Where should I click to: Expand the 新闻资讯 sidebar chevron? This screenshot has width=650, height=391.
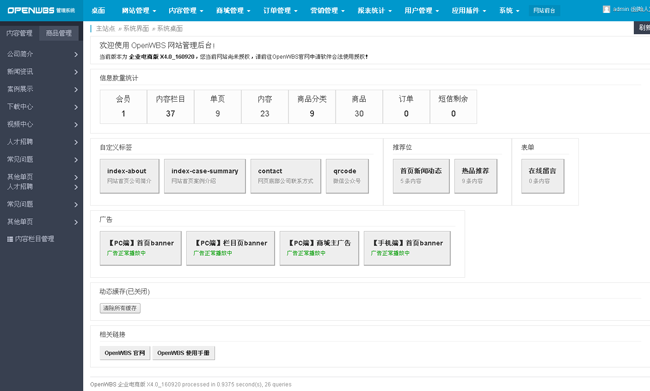click(76, 72)
